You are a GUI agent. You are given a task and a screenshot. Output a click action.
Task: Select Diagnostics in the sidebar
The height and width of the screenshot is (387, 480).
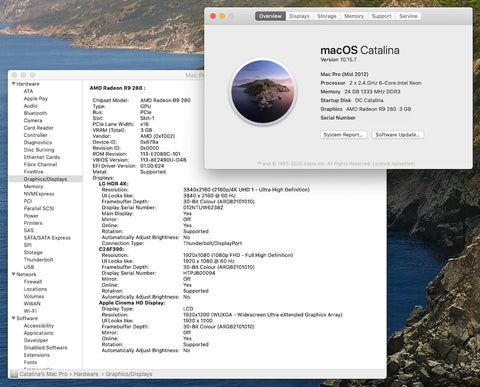38,142
